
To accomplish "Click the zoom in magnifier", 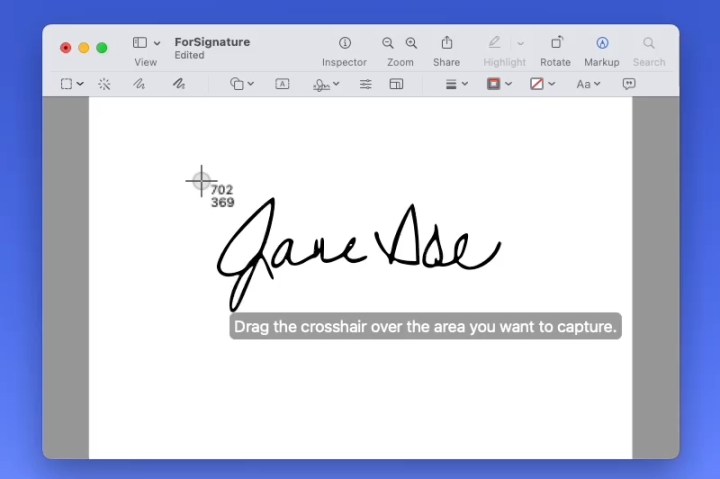I will click(x=411, y=43).
